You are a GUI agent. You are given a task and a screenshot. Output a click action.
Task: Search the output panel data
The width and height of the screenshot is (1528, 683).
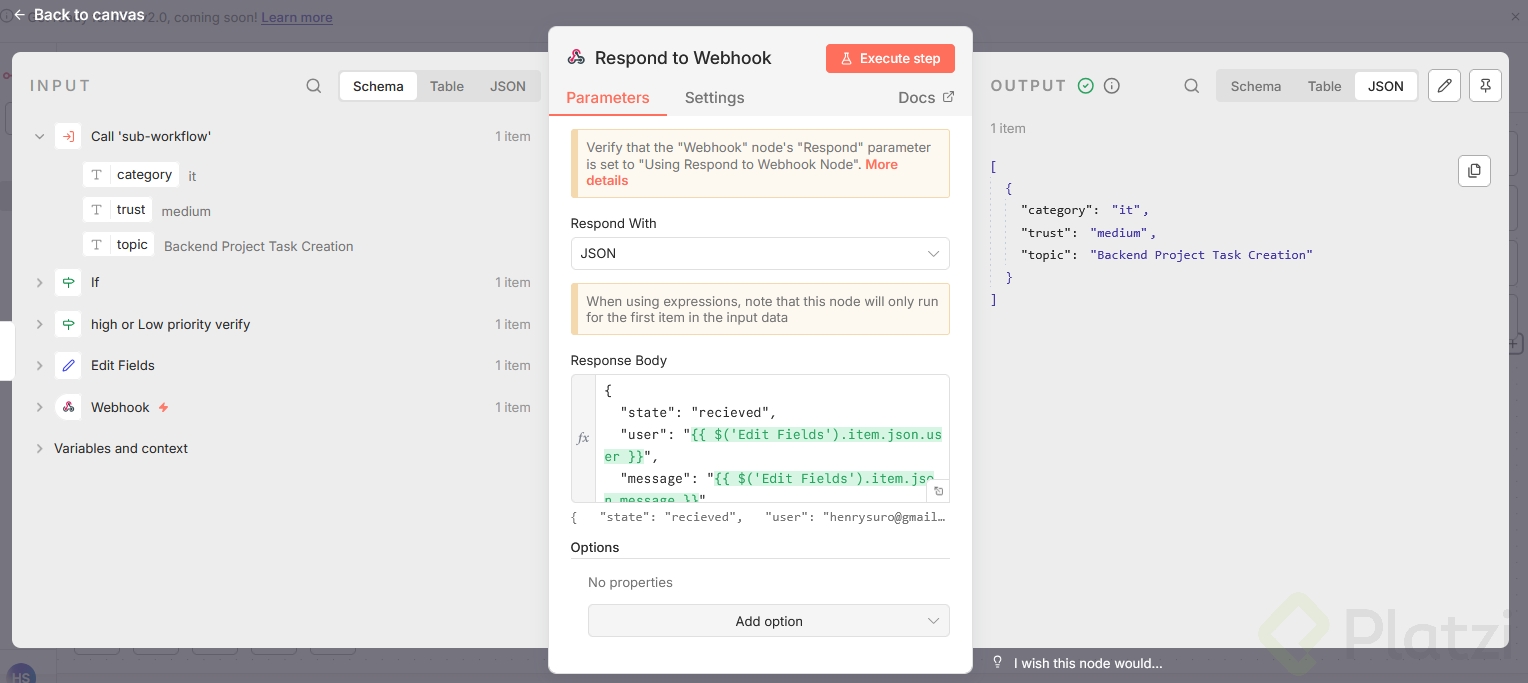pos(1191,86)
